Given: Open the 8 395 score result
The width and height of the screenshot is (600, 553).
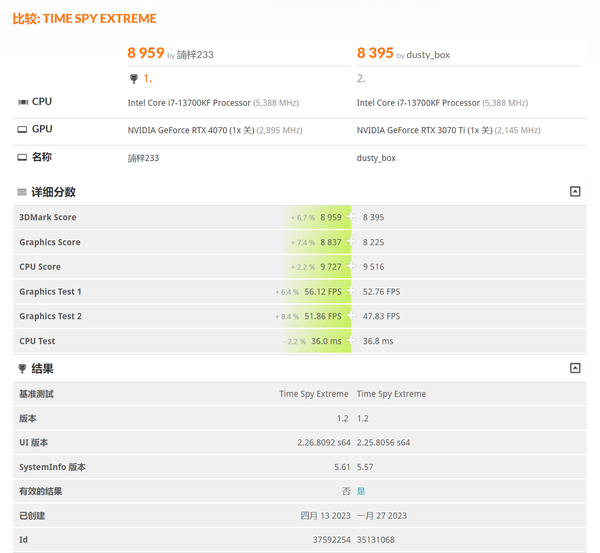Looking at the screenshot, I should 375,53.
